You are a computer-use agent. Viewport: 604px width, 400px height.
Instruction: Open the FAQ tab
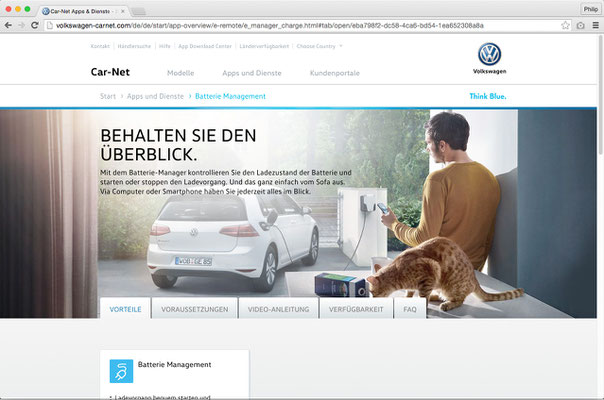click(x=410, y=309)
